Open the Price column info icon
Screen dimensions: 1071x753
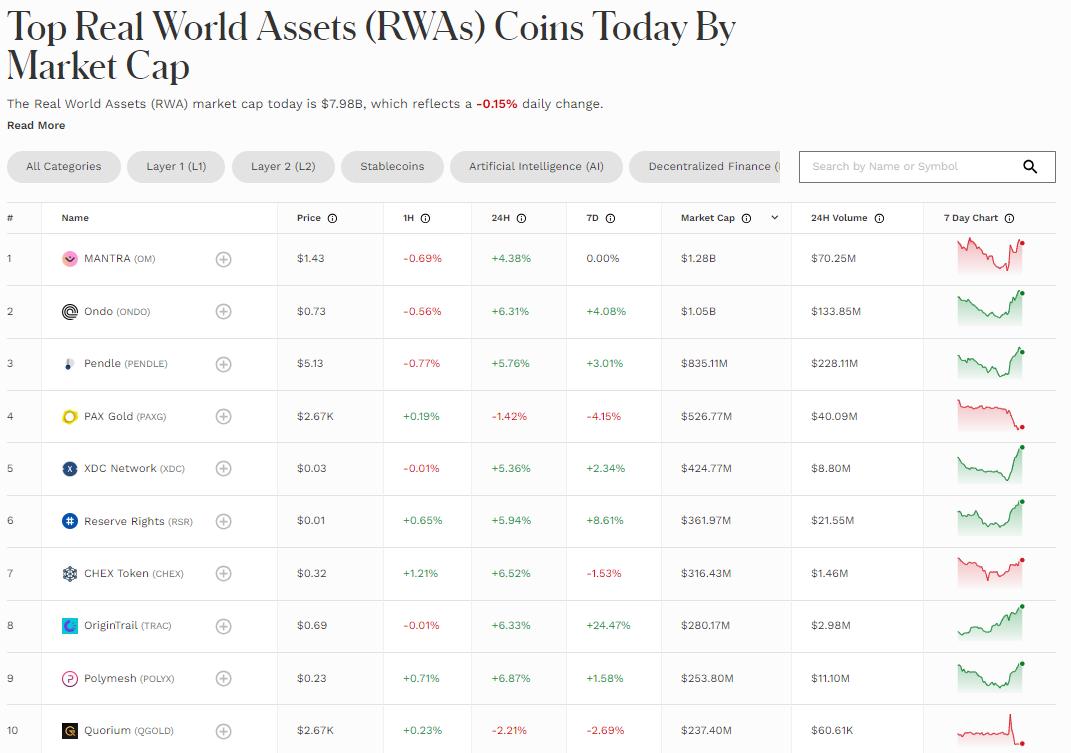tap(333, 219)
